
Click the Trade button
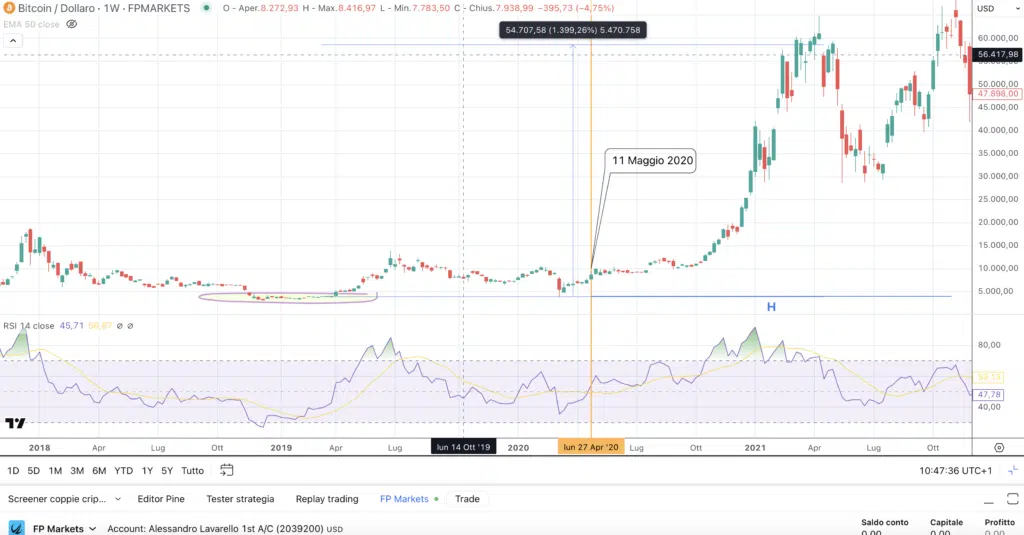(x=467, y=499)
